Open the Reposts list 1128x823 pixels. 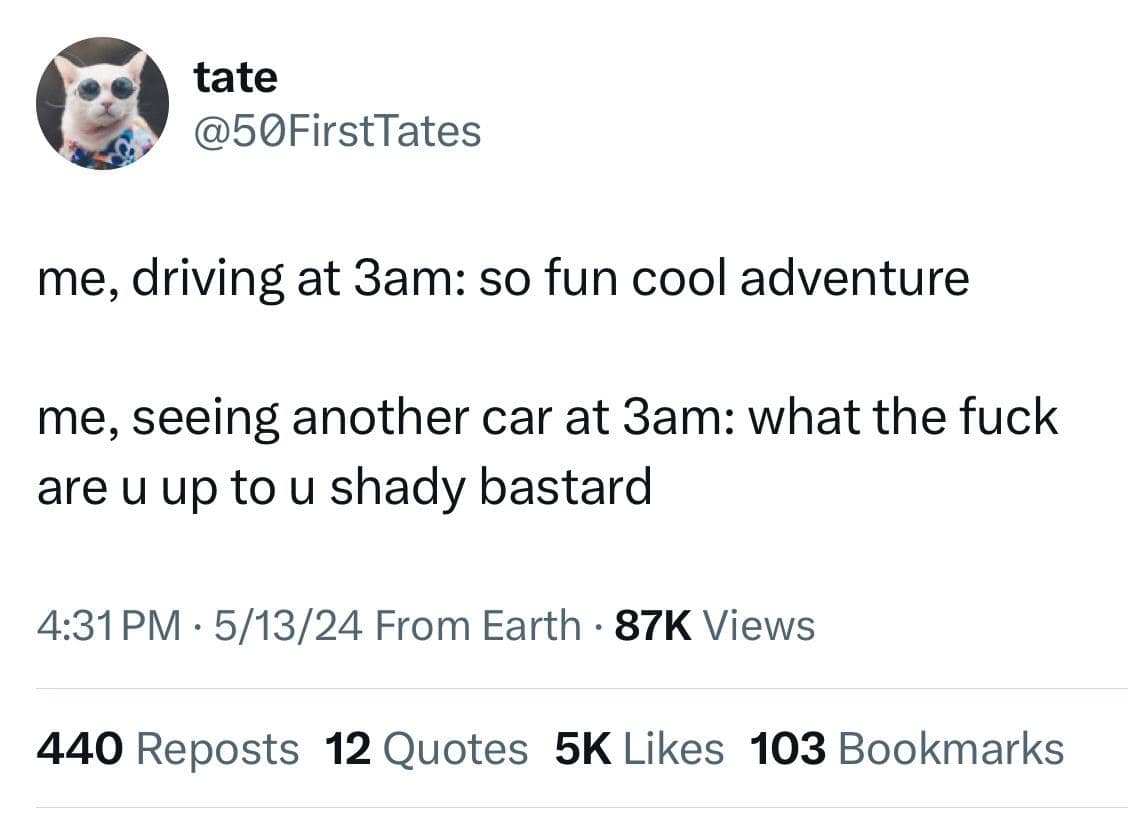coord(217,749)
